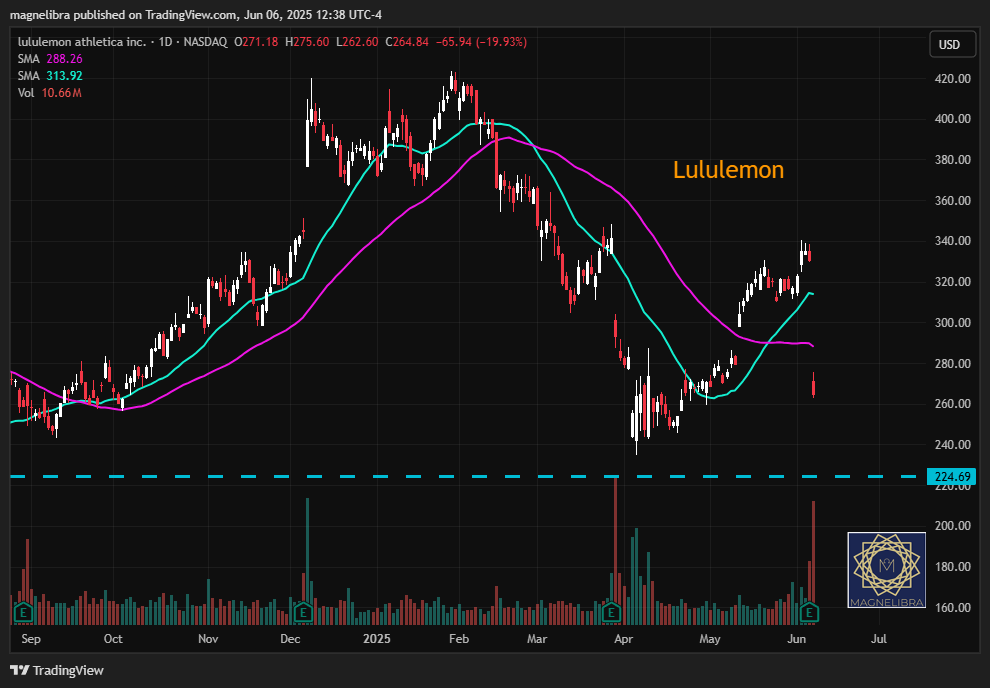Click the published on TradingView.com header text
990x688 pixels.
point(157,15)
